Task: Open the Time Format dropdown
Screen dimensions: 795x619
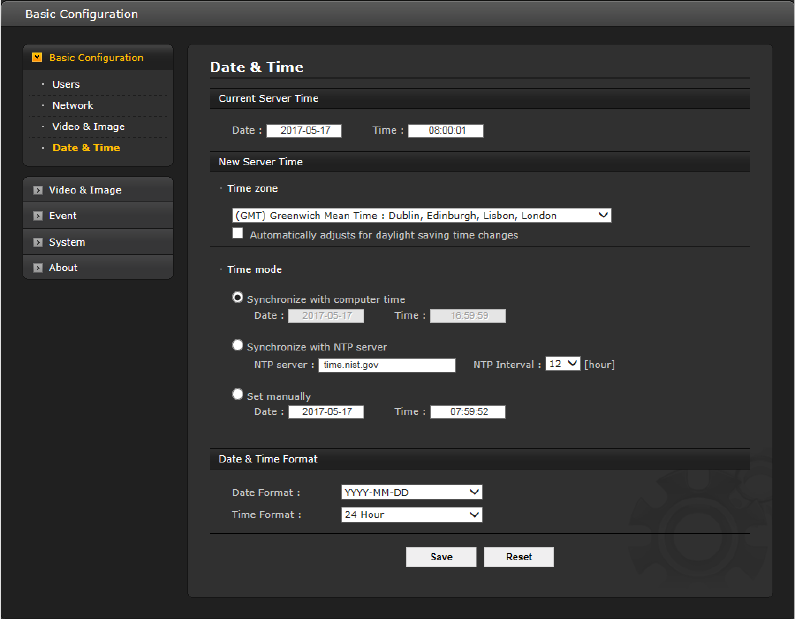Action: [x=412, y=515]
